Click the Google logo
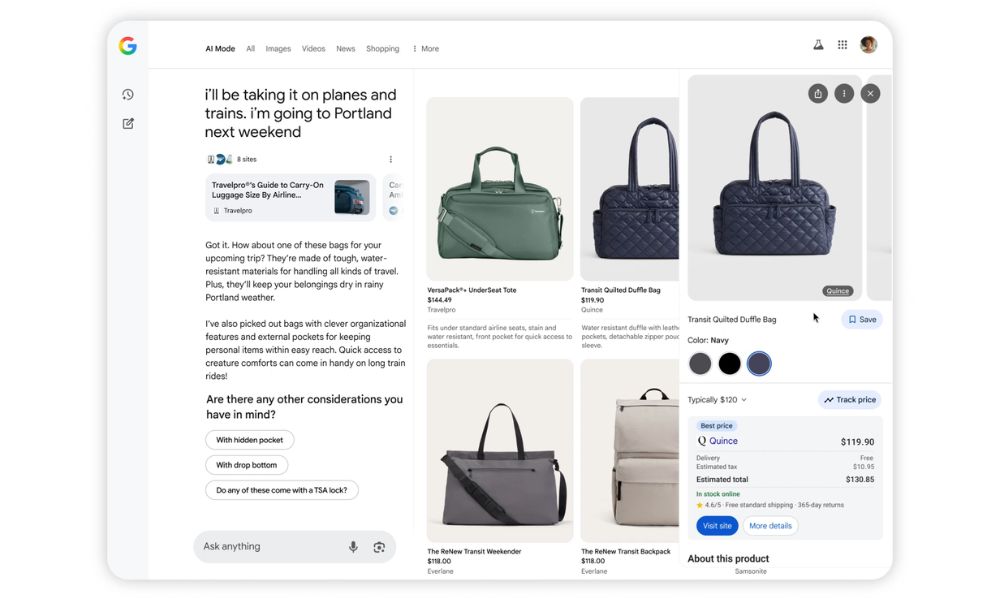The width and height of the screenshot is (1000, 600). (127, 46)
